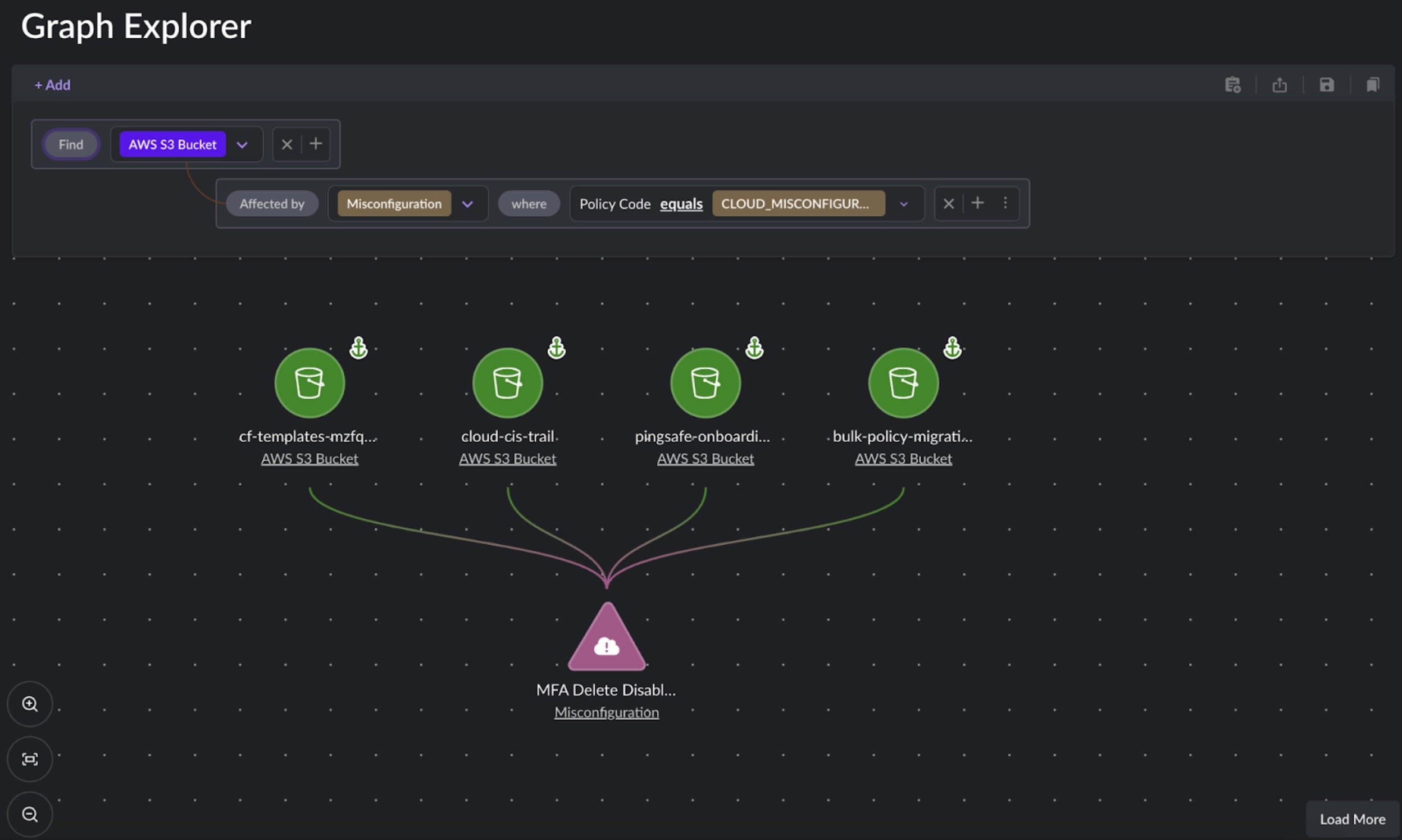
Task: Click the fit-to-screen view button
Action: point(29,759)
